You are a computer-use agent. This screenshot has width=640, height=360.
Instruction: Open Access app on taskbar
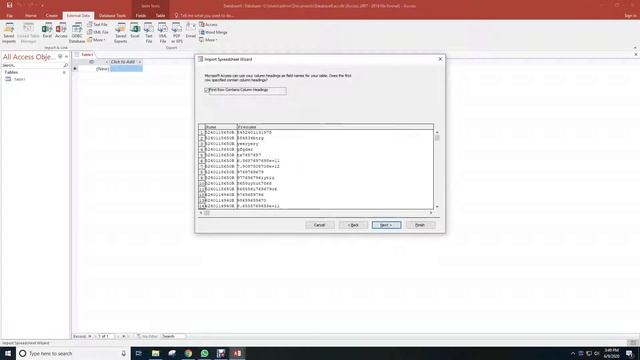tap(237, 353)
